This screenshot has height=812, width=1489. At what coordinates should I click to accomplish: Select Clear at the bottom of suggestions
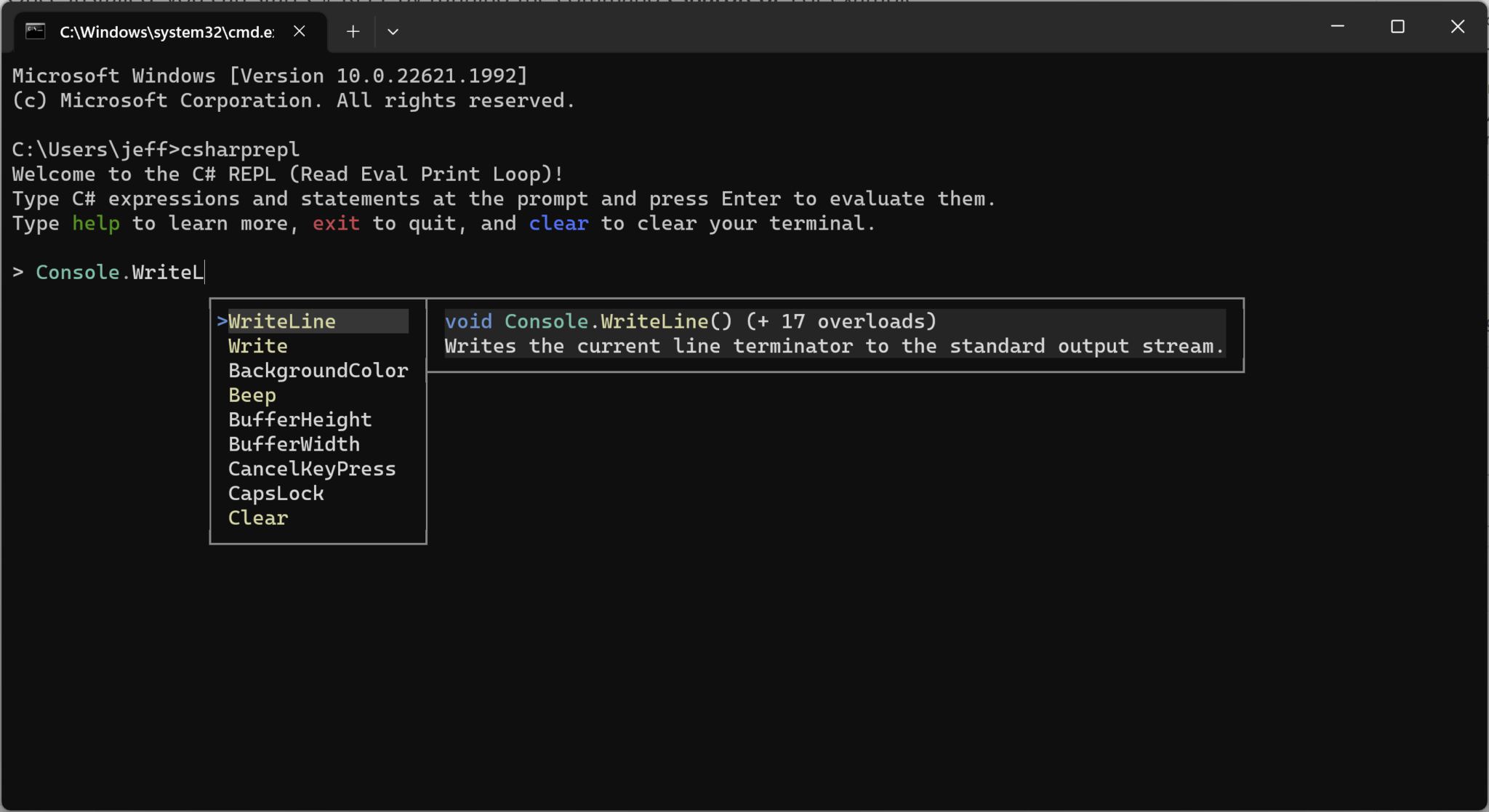coord(257,518)
